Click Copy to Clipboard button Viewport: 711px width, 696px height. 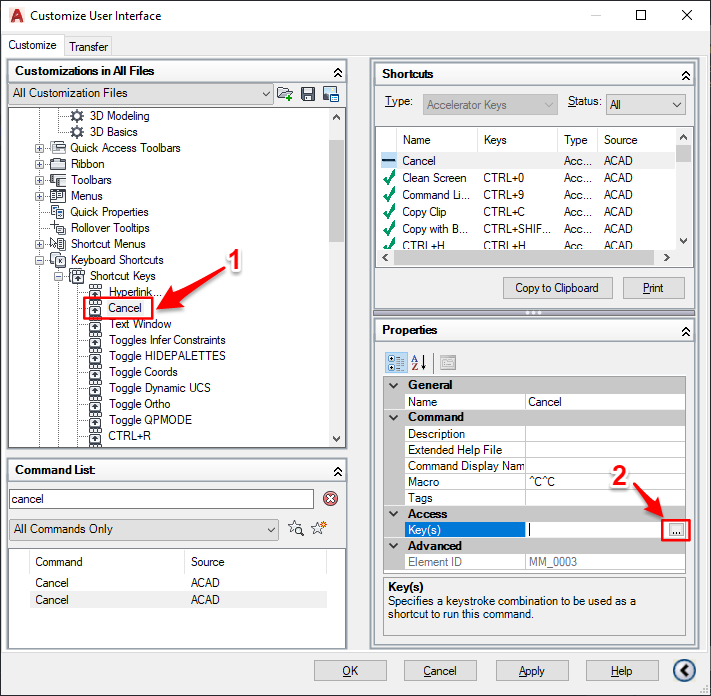(557, 288)
